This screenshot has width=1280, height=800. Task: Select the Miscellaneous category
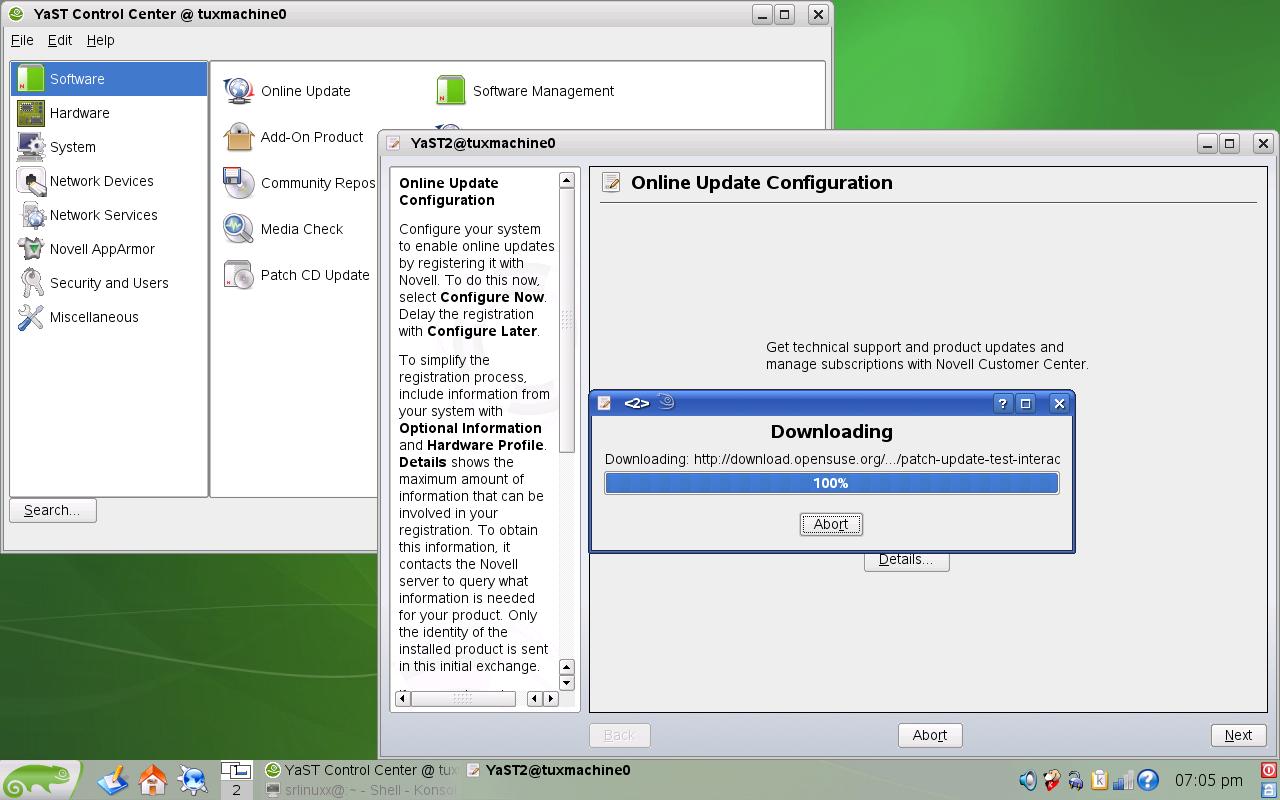(109, 317)
